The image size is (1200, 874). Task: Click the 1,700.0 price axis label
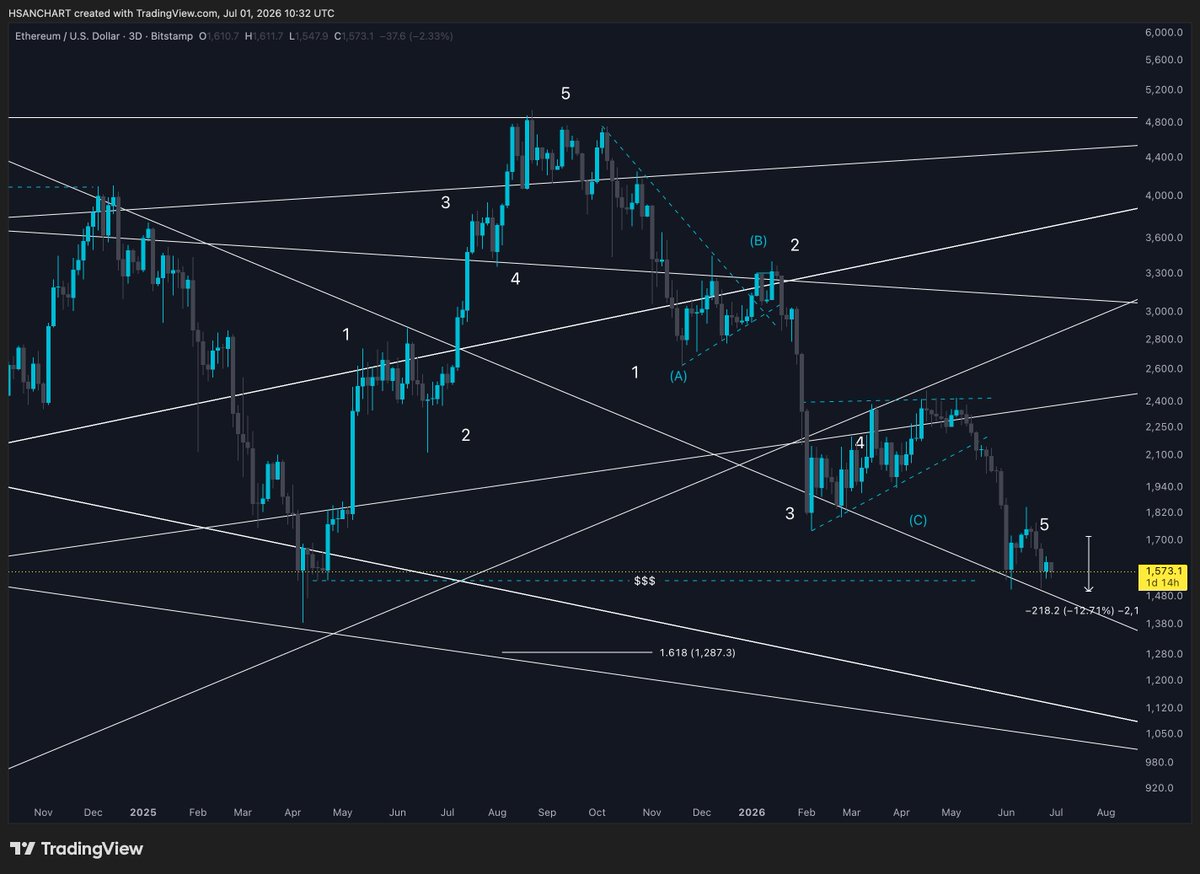click(x=1166, y=541)
